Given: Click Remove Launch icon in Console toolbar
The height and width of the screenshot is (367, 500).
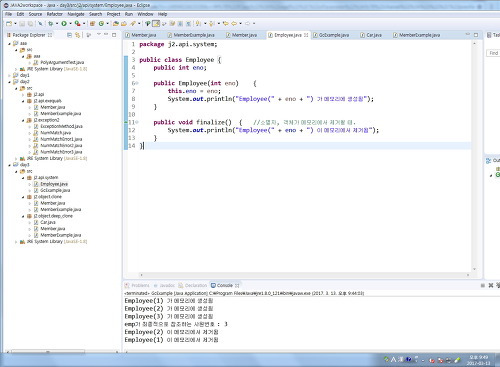Looking at the screenshot, I should [491, 285].
